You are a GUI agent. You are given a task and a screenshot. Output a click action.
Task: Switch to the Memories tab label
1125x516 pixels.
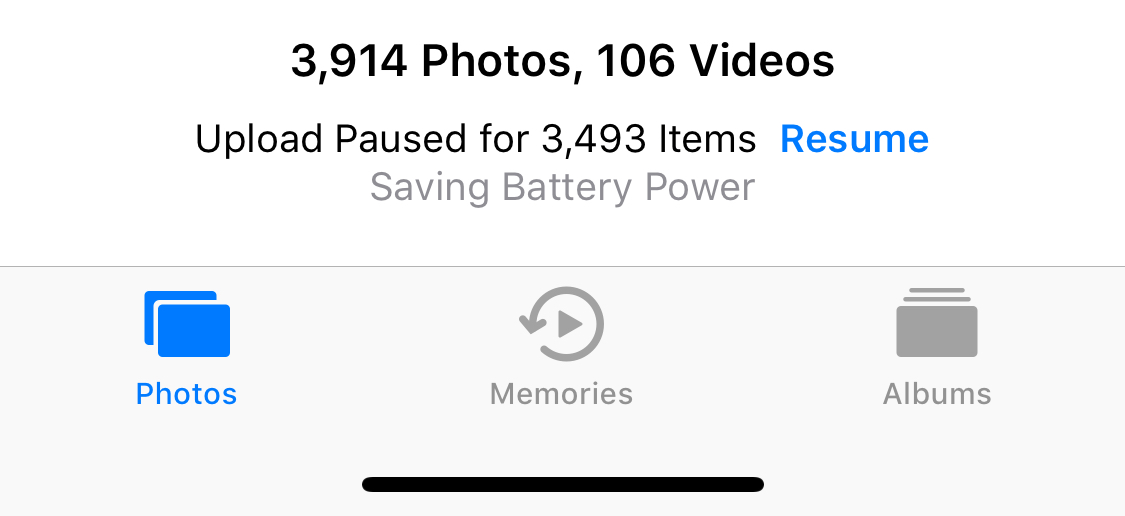(561, 394)
